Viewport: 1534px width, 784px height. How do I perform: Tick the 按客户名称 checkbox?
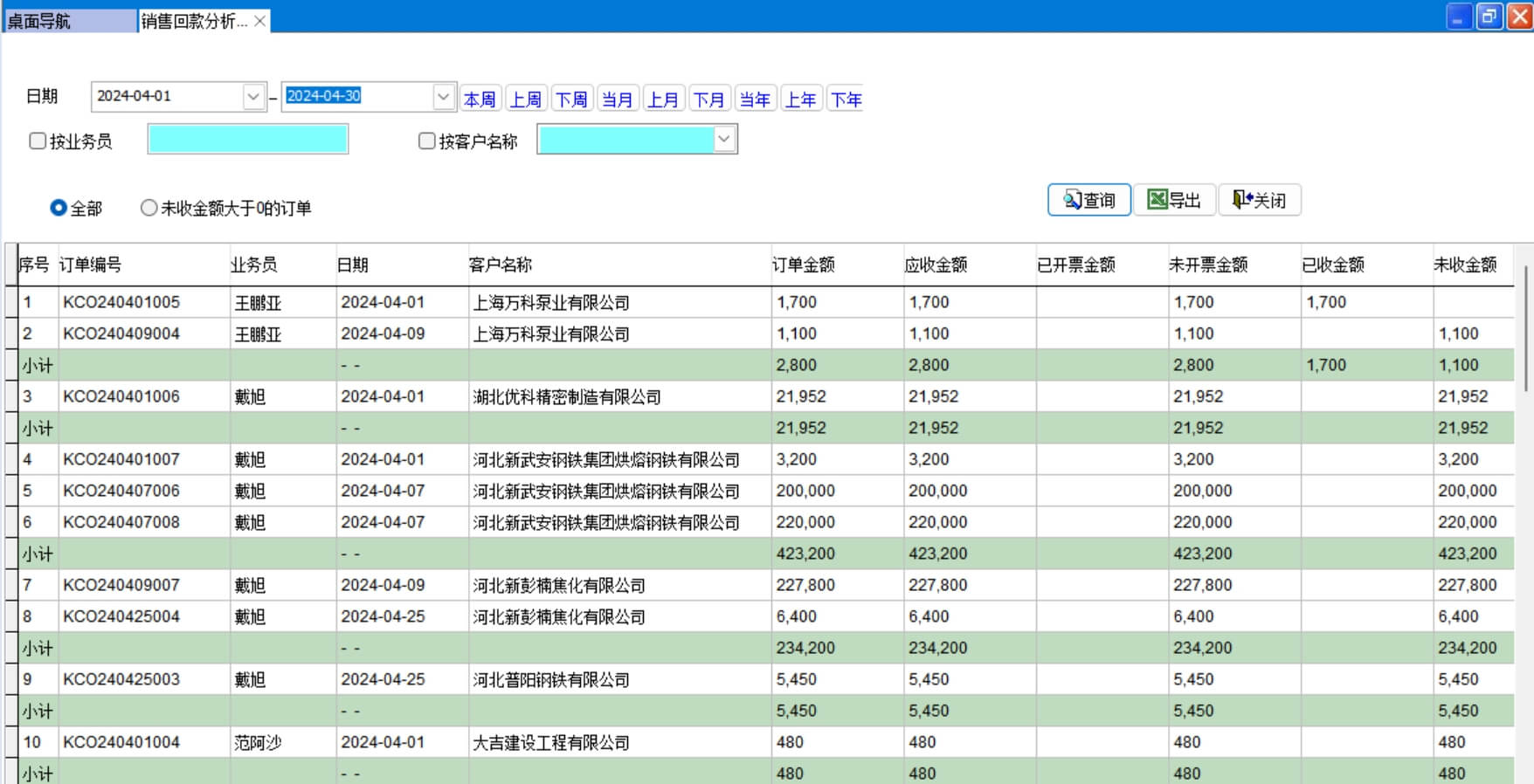coord(426,141)
